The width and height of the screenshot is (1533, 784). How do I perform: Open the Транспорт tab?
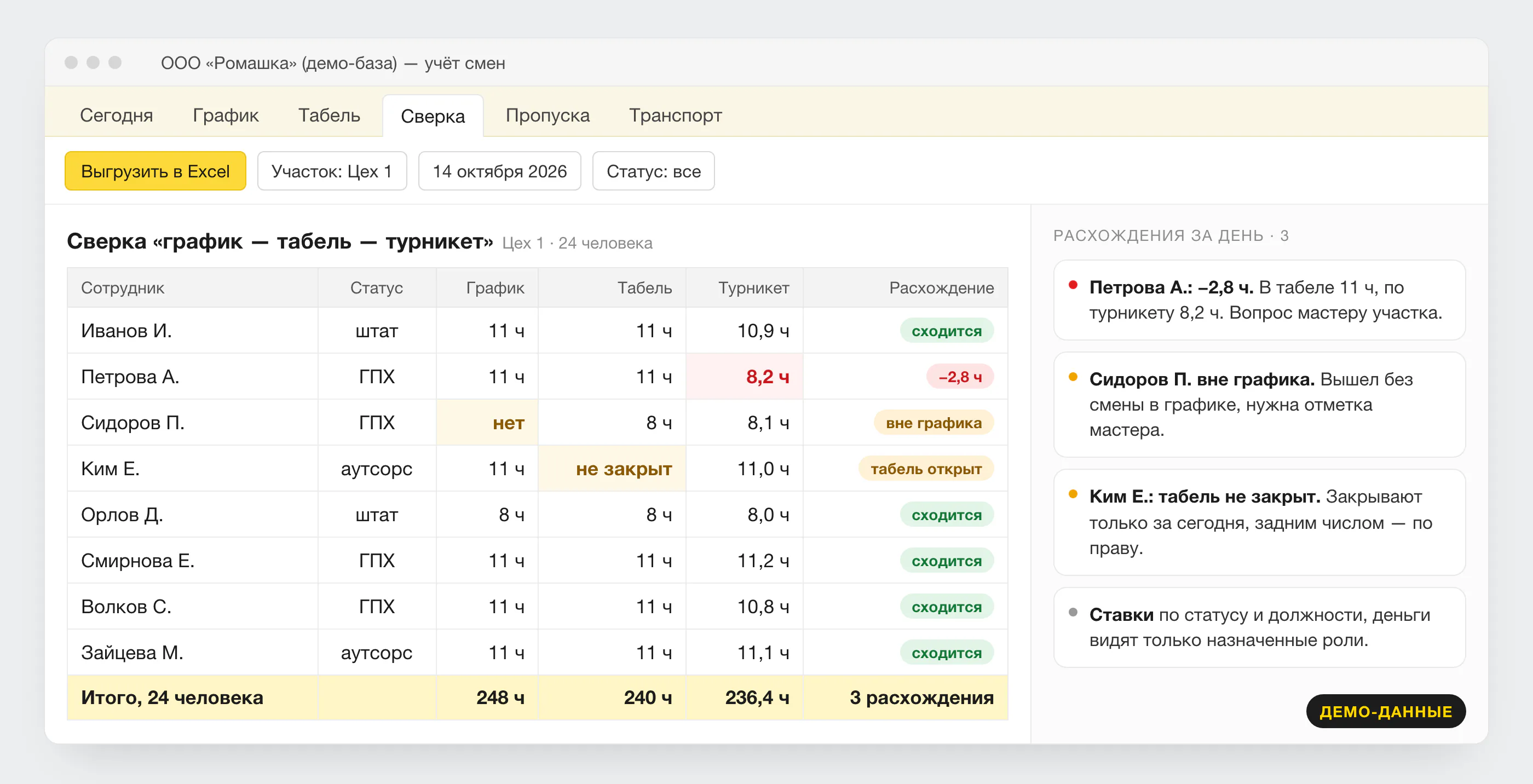676,115
